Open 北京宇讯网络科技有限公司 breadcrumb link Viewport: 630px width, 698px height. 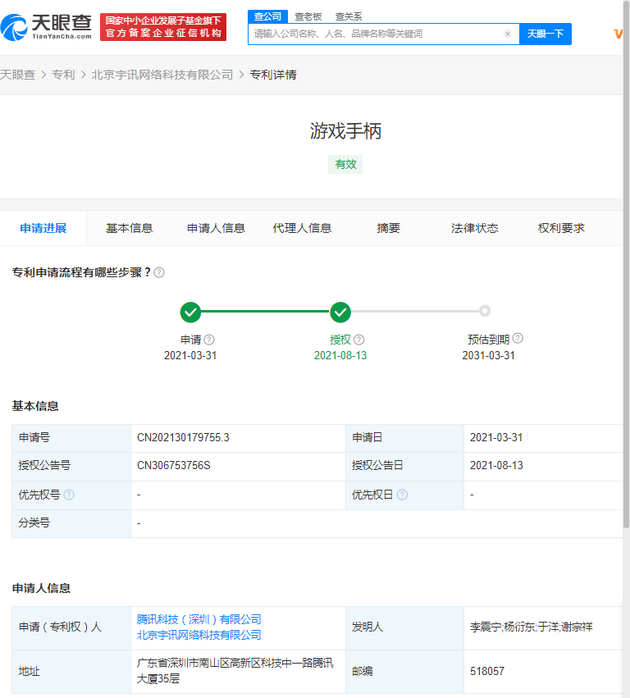[162, 75]
